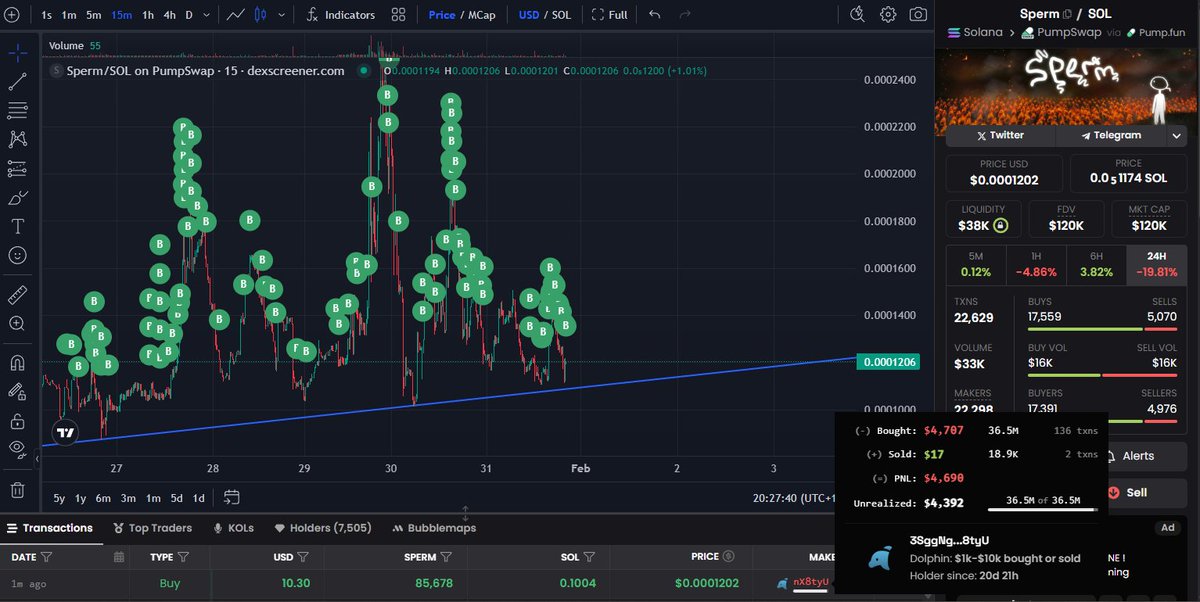Screen dimensions: 1200x602
Task: Expand more social links chevron beside Telegram
Action: pos(1177,135)
